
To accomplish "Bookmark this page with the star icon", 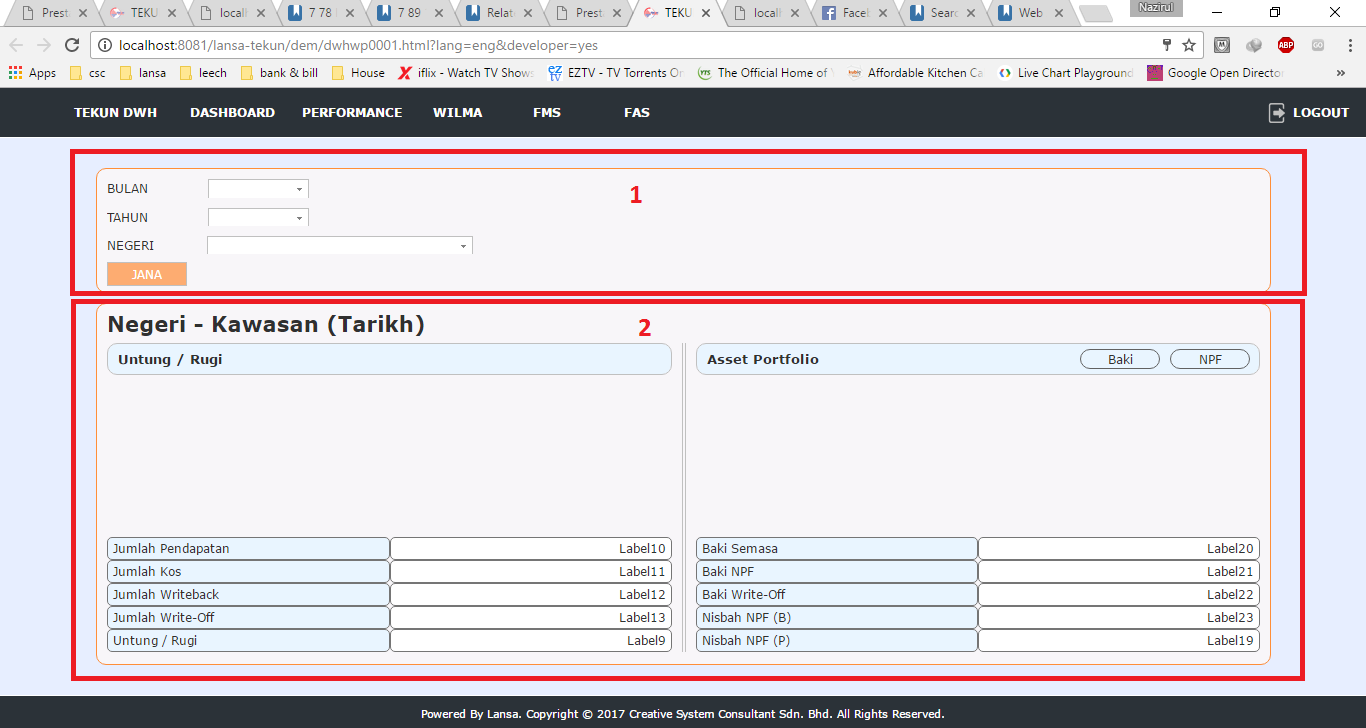I will click(x=1189, y=45).
